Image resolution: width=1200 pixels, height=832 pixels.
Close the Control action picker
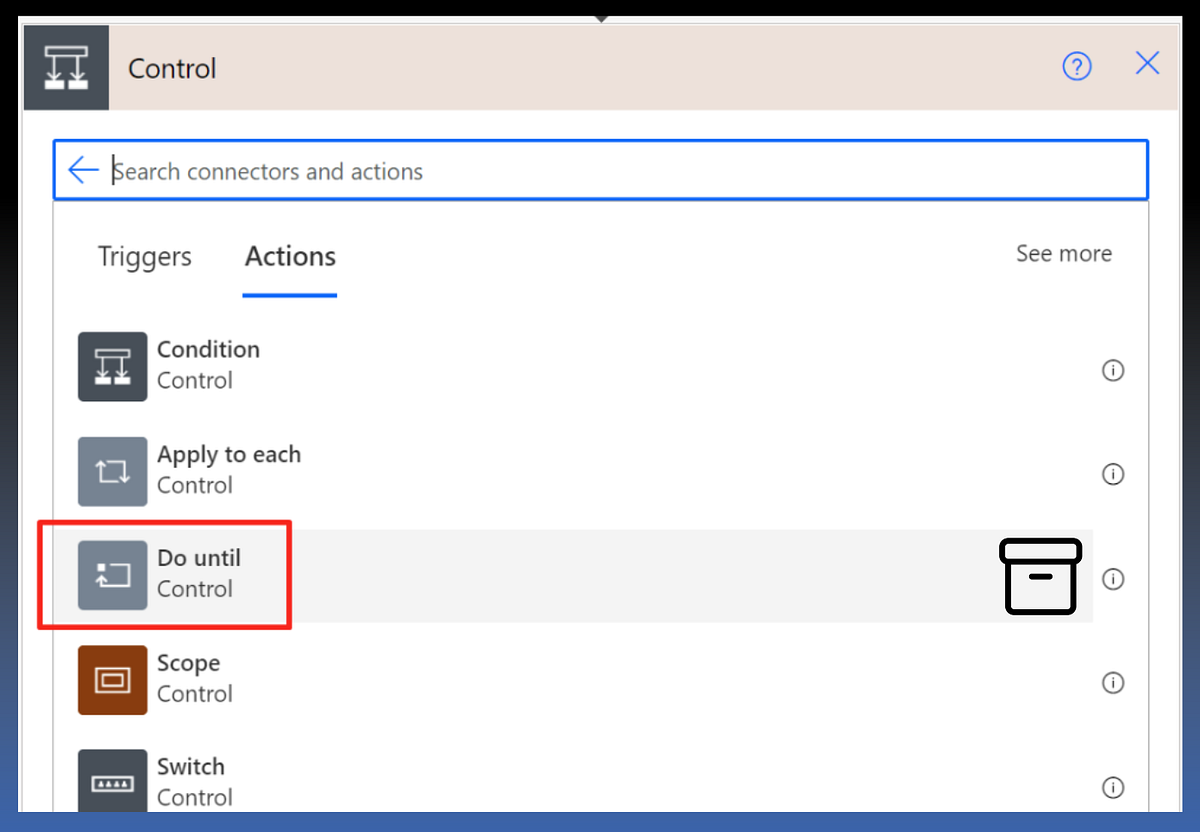pyautogui.click(x=1147, y=63)
